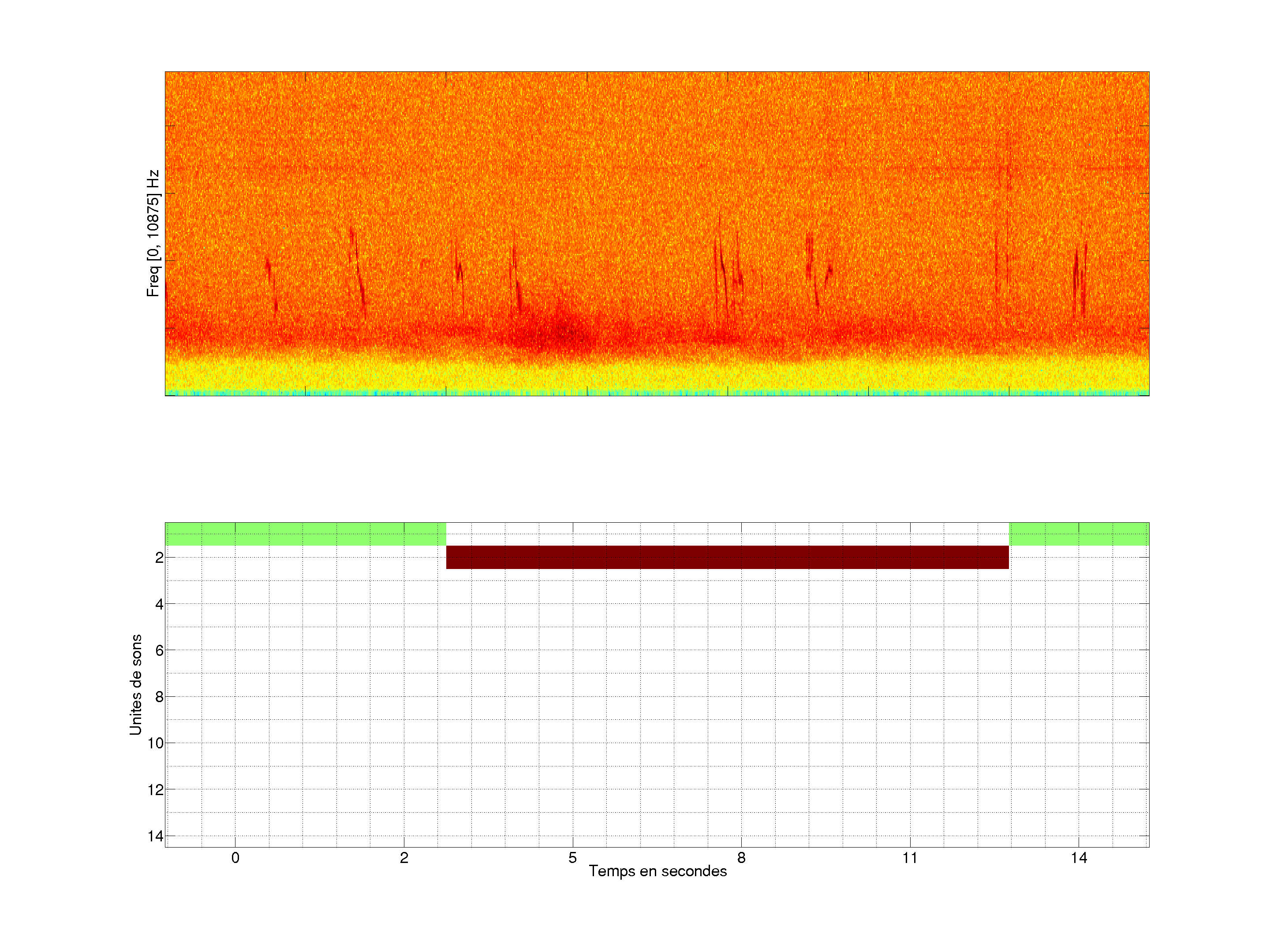Click the 'Unites de sons' y-axis label
The width and height of the screenshot is (1270, 952).
pyautogui.click(x=136, y=684)
